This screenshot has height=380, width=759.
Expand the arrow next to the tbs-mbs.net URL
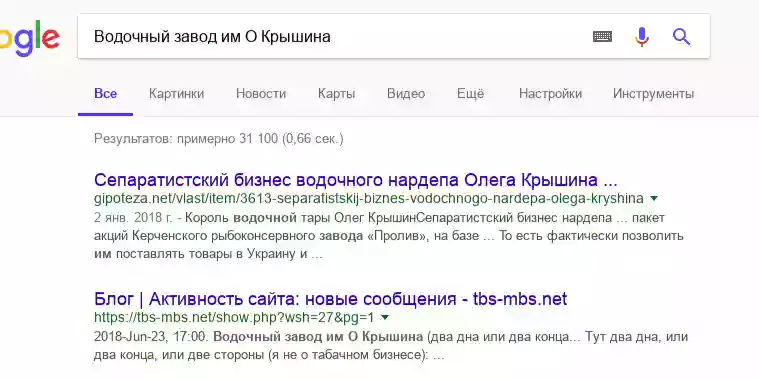[x=385, y=318]
